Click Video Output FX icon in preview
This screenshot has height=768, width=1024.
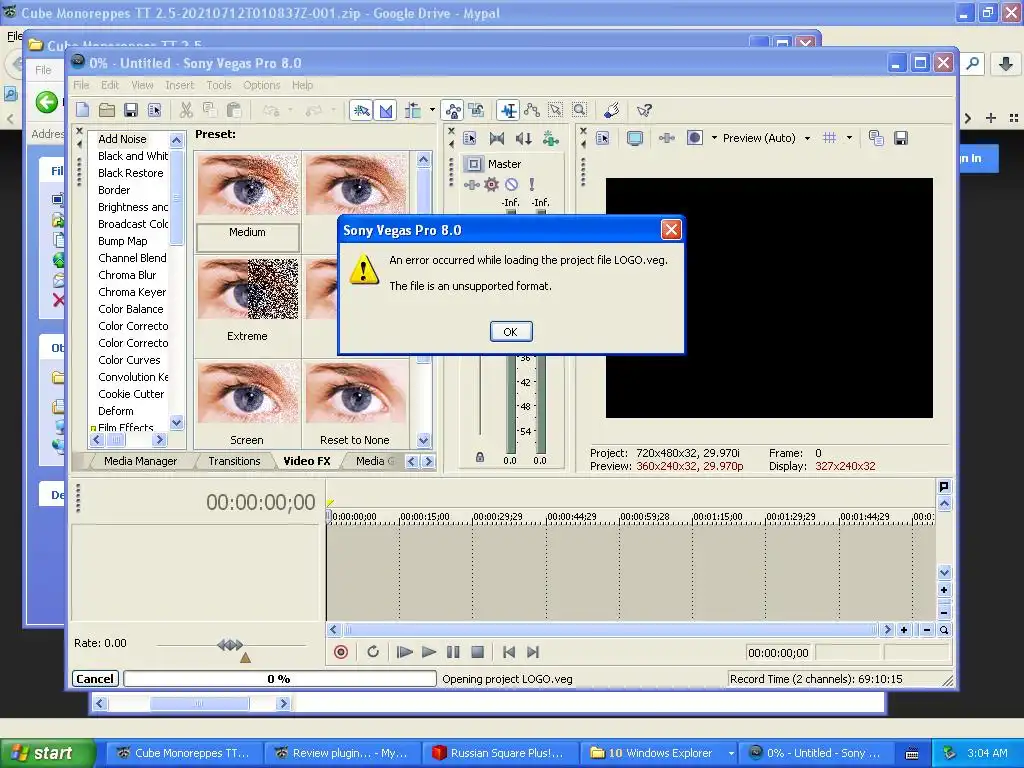pyautogui.click(x=667, y=138)
